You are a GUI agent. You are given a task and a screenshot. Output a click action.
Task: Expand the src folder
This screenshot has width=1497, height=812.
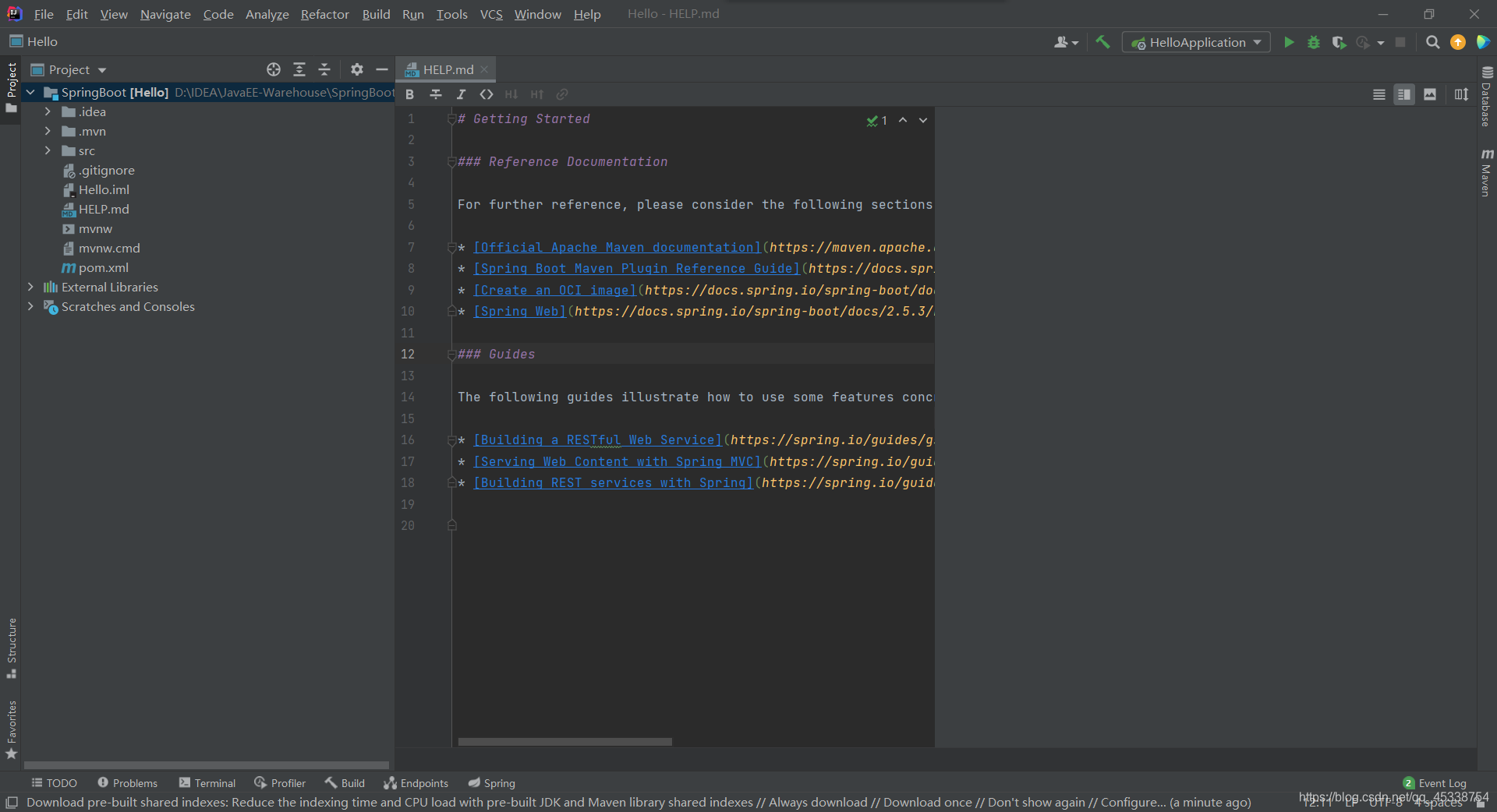48,151
